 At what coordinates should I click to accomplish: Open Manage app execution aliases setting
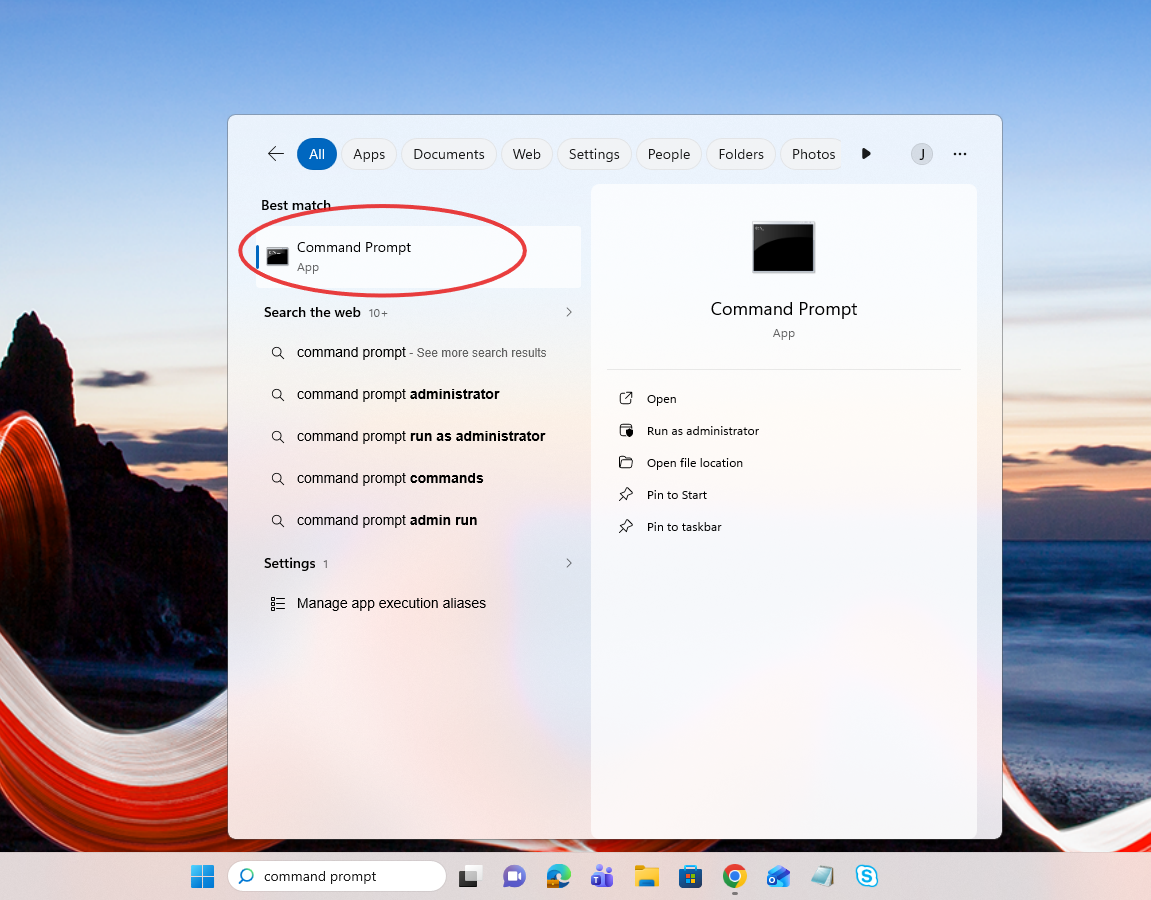418,603
